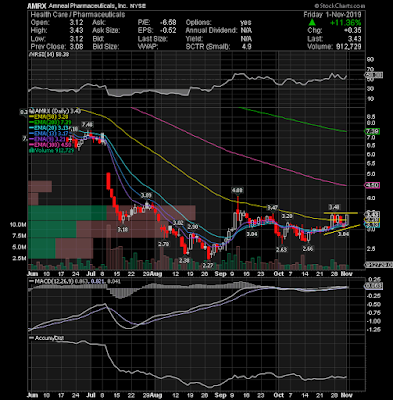
Task: Click the Sep label on the bottom date axis
Action: click(x=221, y=396)
